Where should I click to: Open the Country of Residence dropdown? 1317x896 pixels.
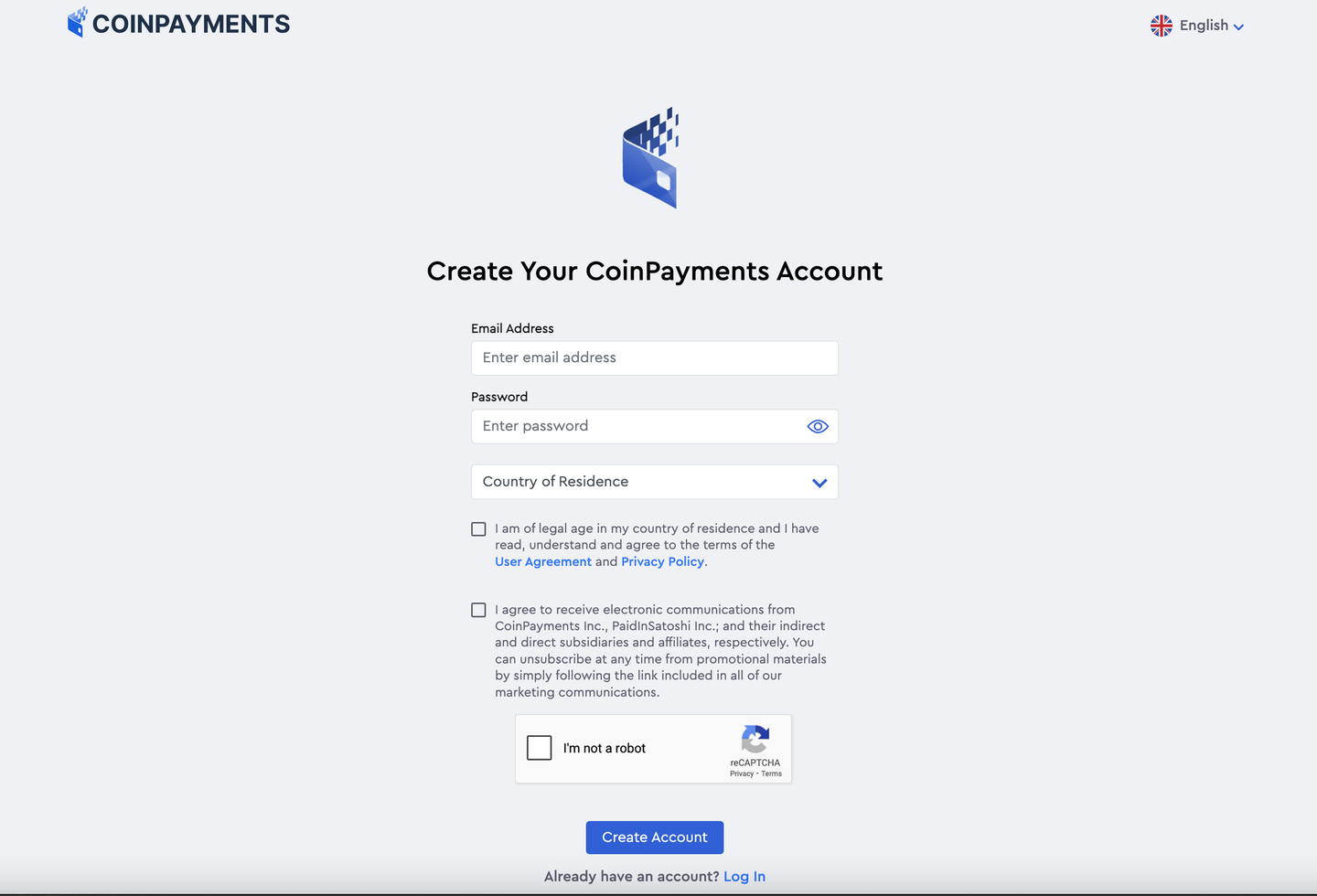(654, 482)
